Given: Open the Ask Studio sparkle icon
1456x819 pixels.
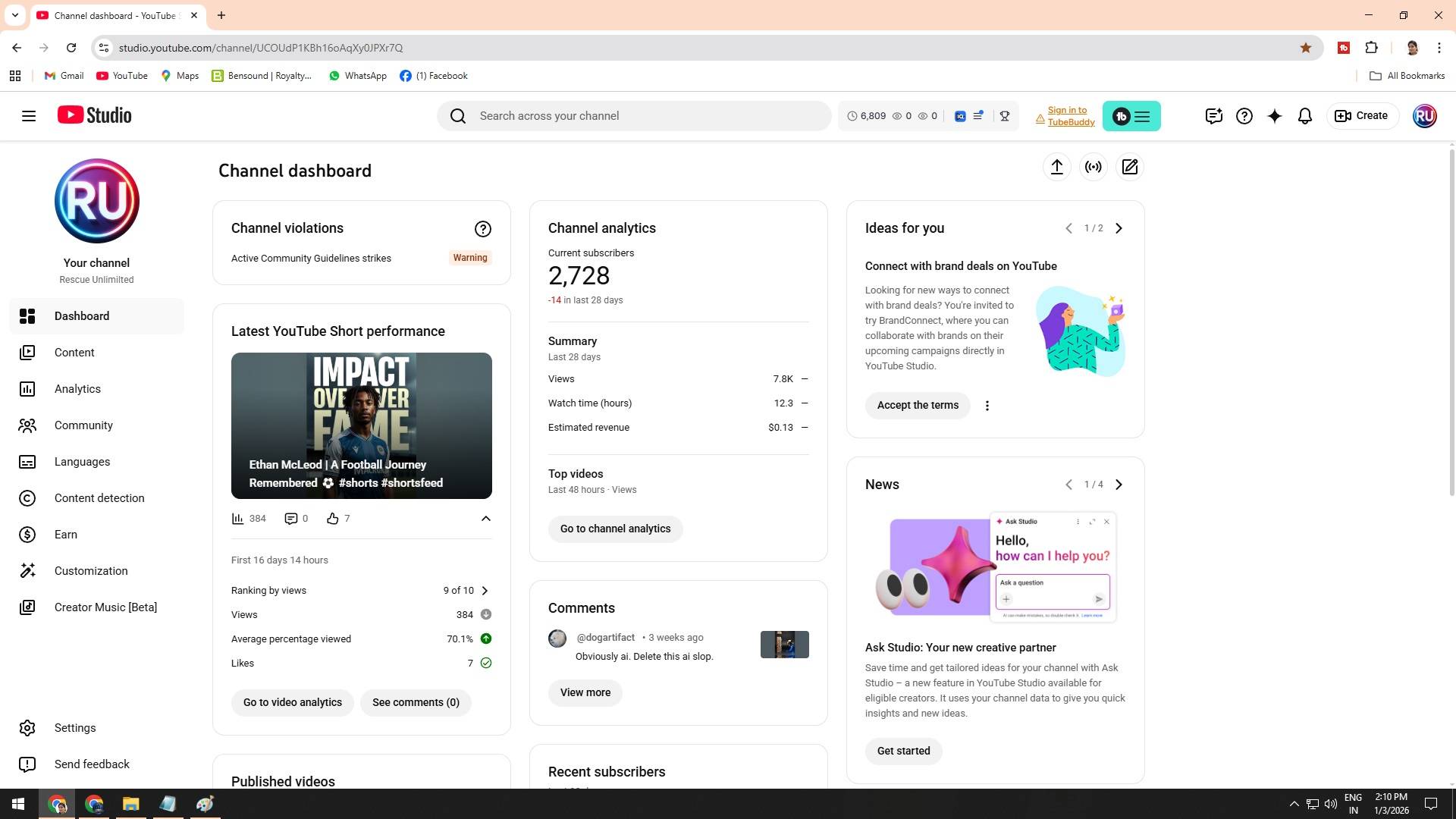Looking at the screenshot, I should coord(1274,116).
